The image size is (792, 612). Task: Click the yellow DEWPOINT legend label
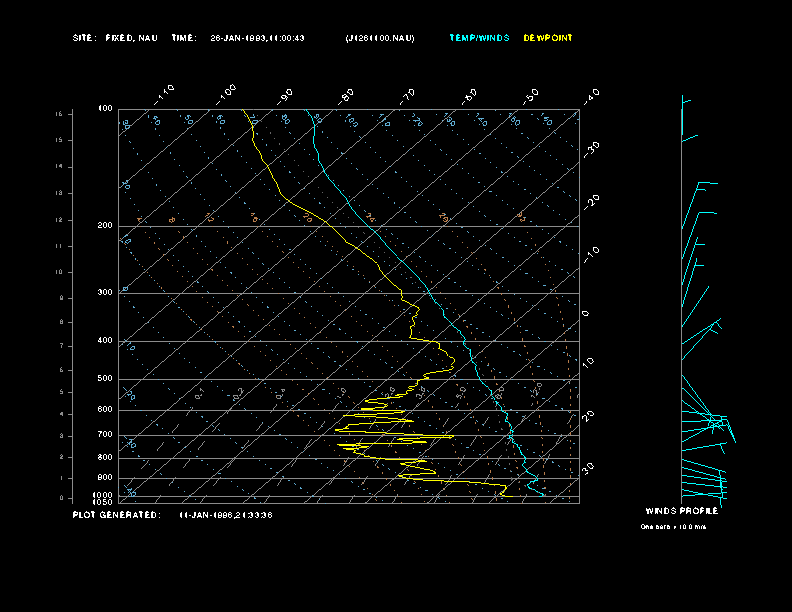548,38
